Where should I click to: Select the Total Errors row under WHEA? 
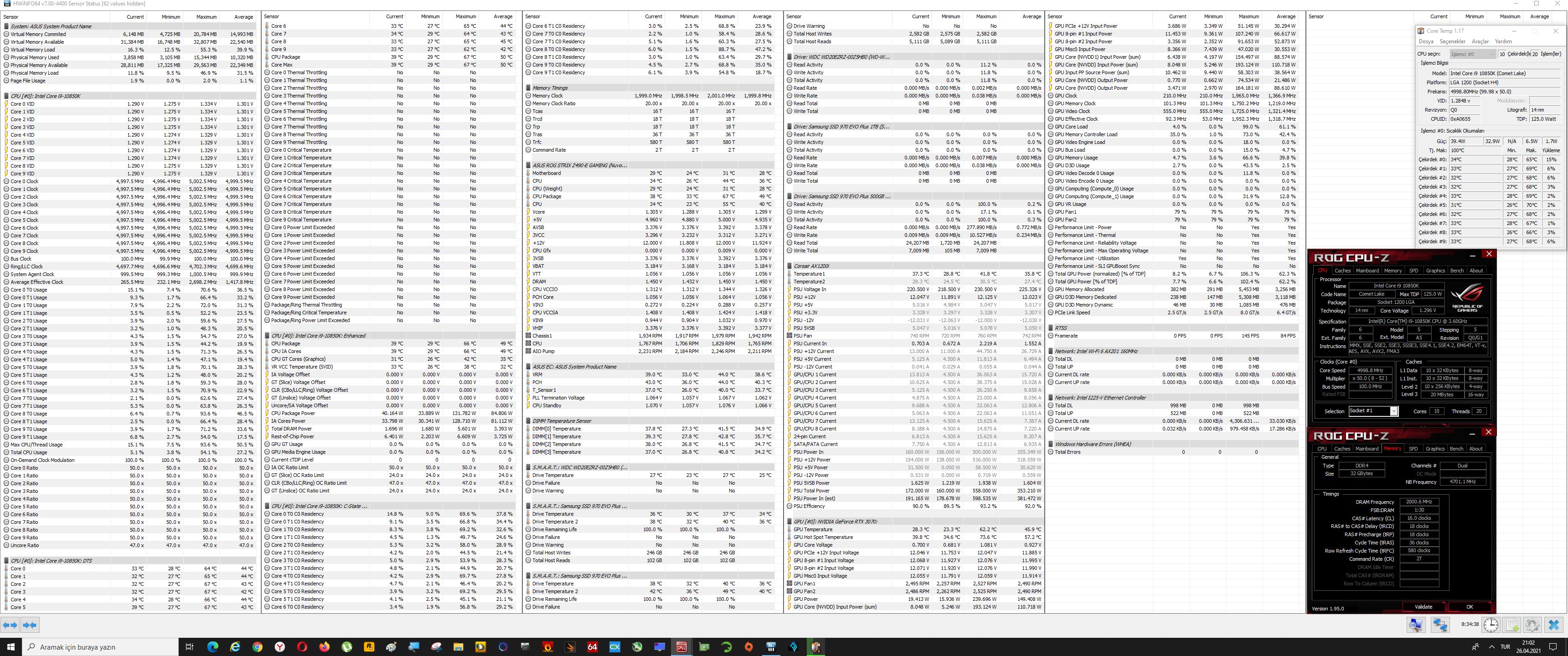[x=1174, y=452]
